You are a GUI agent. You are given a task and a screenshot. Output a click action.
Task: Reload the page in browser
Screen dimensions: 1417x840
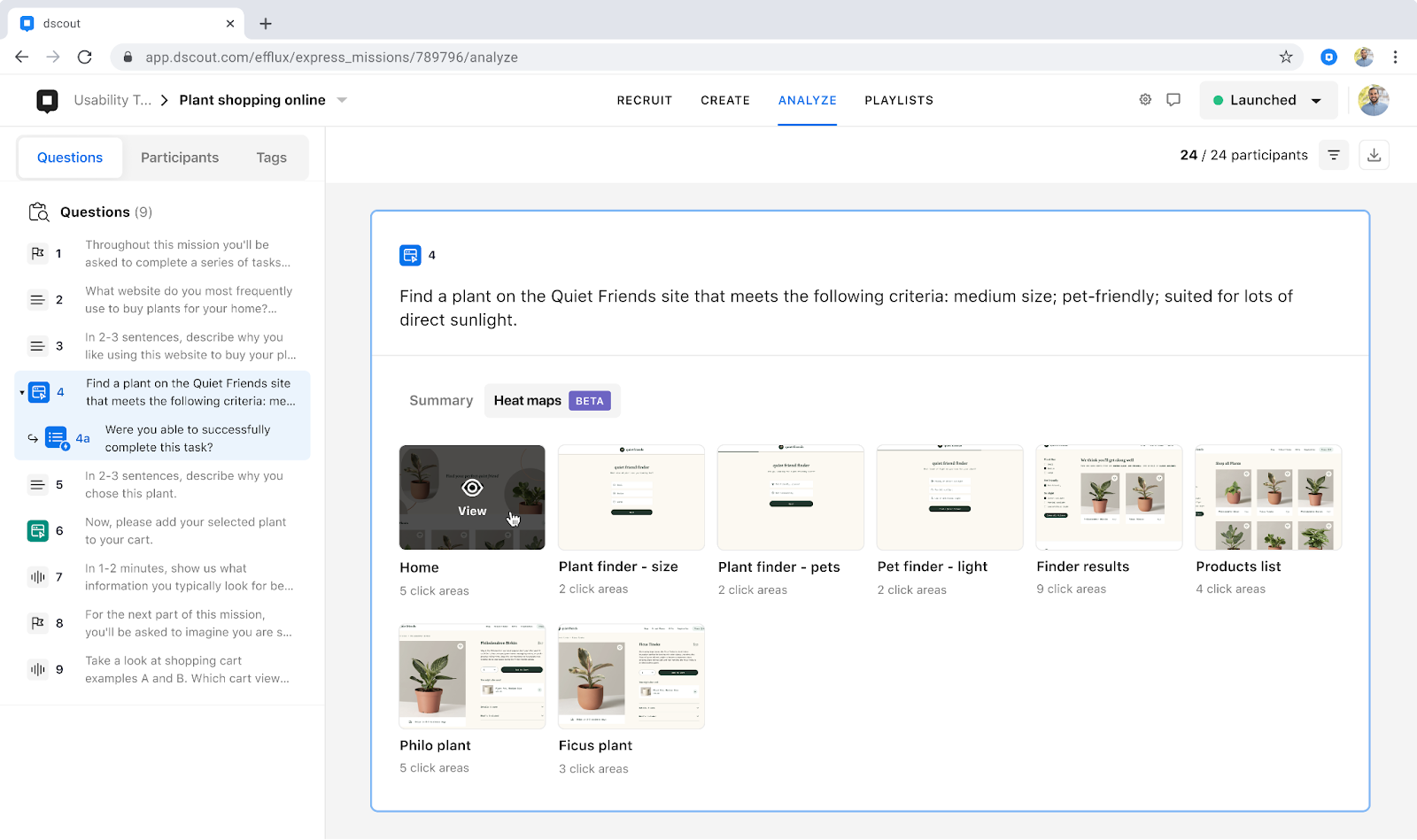pyautogui.click(x=85, y=58)
